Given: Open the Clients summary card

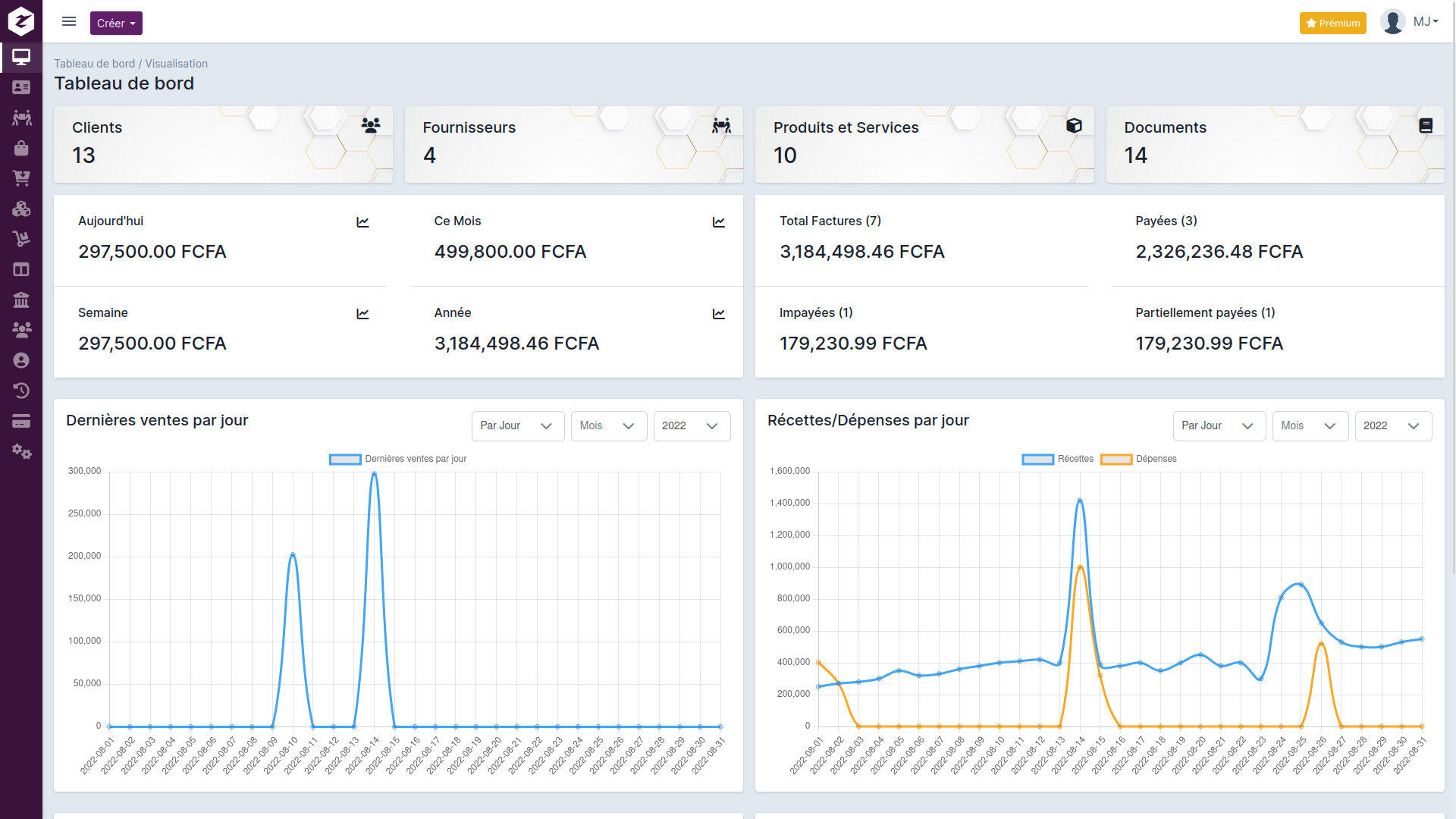Looking at the screenshot, I should [223, 144].
